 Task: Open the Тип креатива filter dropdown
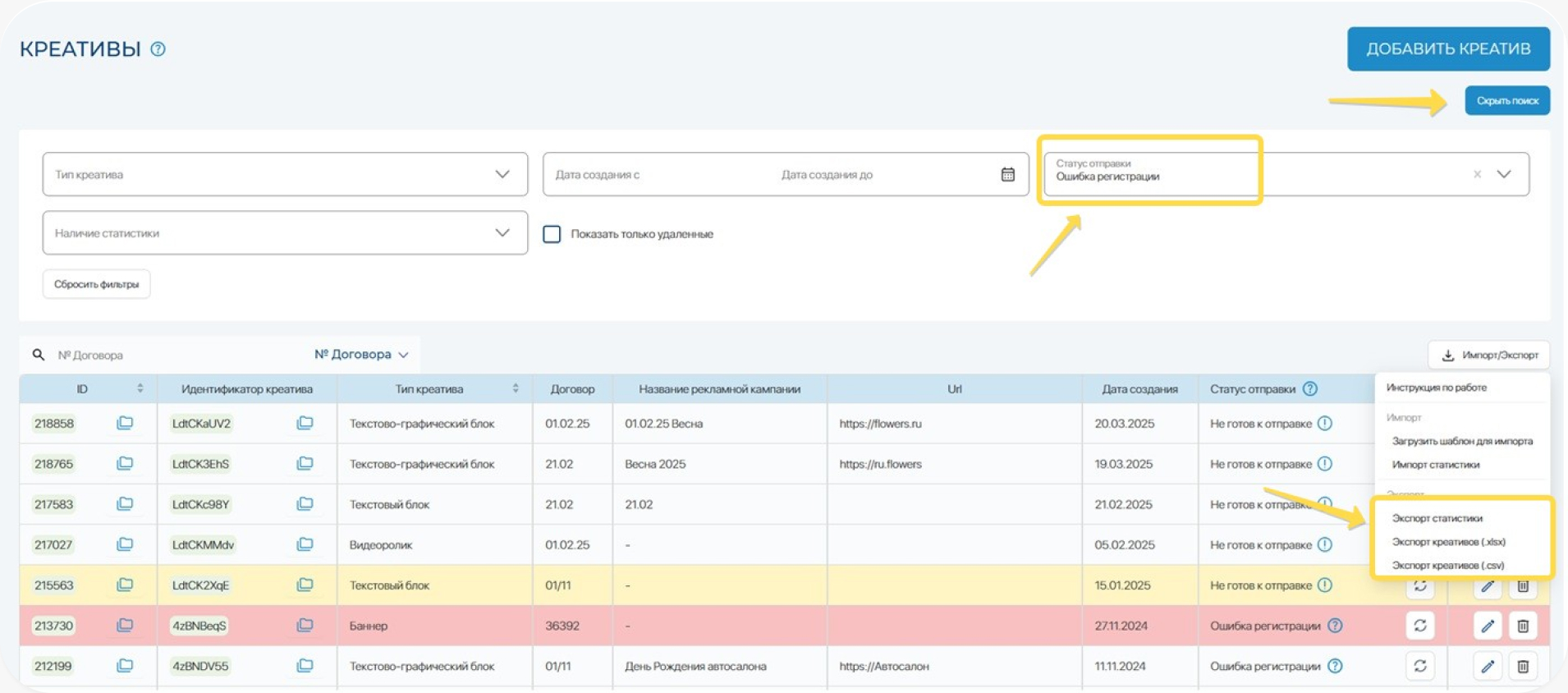285,174
